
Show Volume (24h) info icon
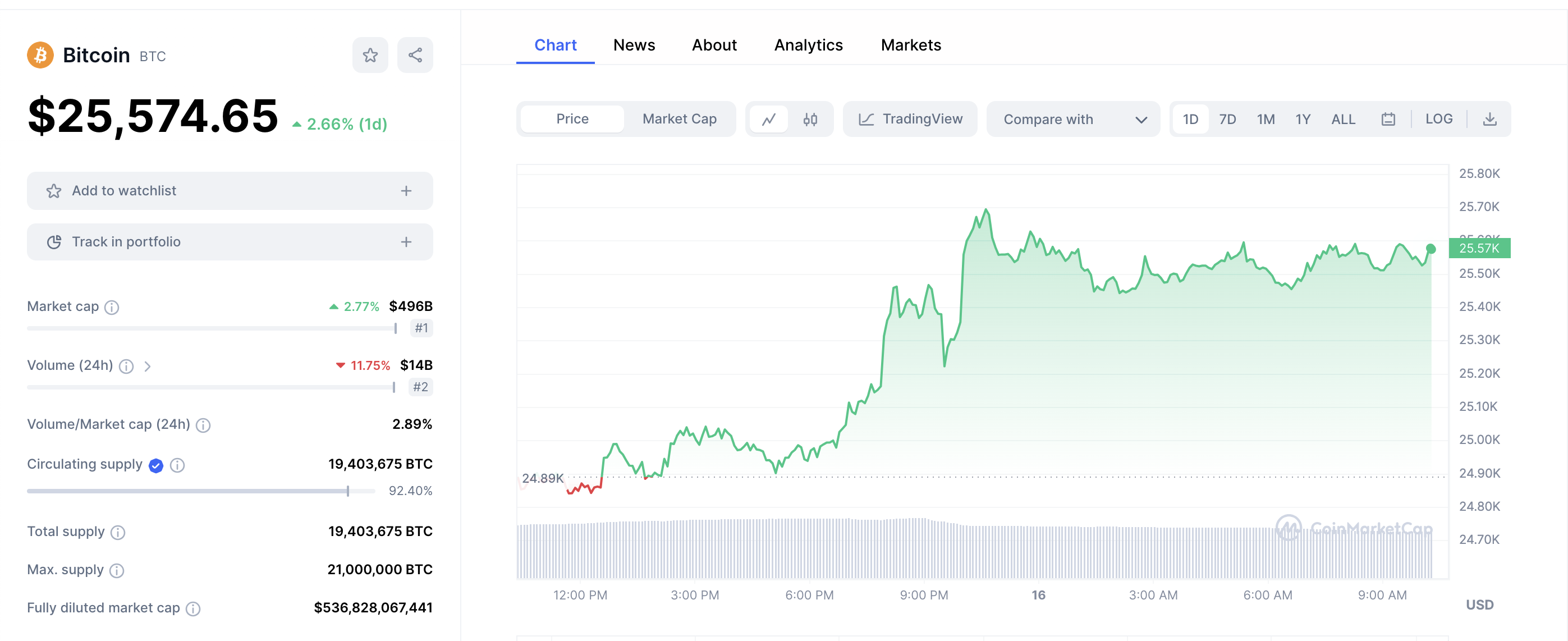(x=126, y=367)
